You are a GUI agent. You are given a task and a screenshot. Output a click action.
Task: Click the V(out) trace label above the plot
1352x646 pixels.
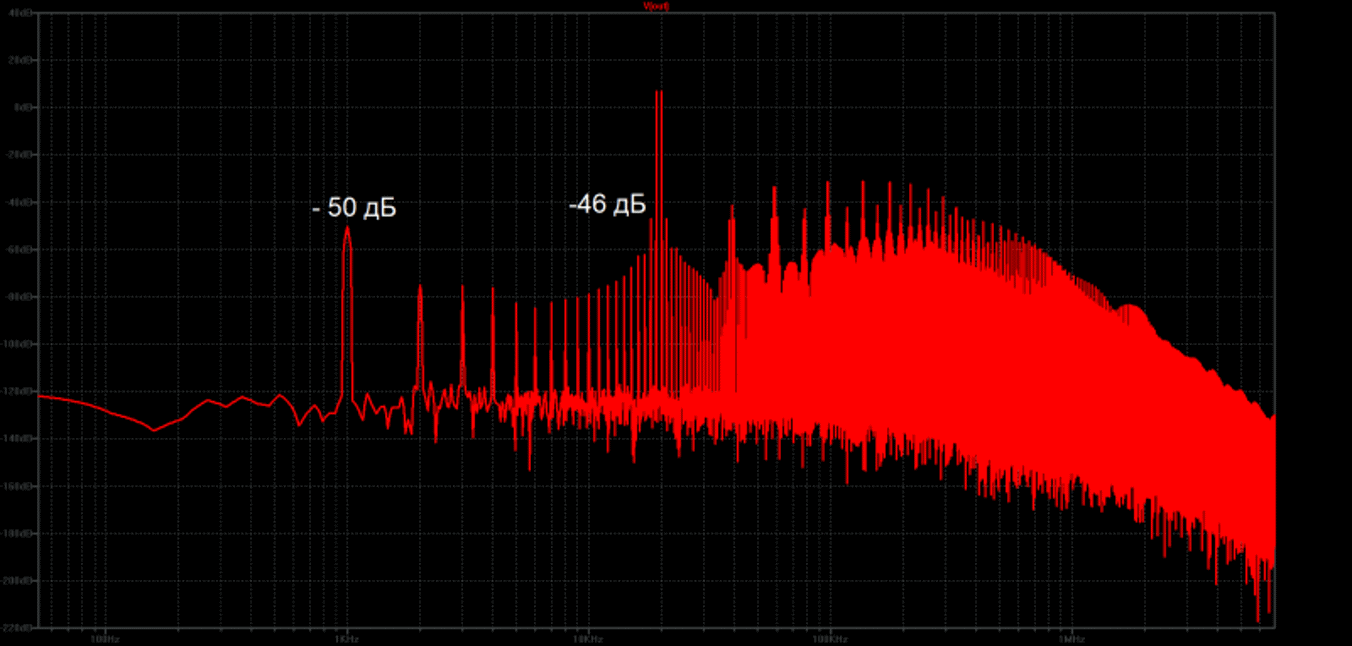[656, 6]
